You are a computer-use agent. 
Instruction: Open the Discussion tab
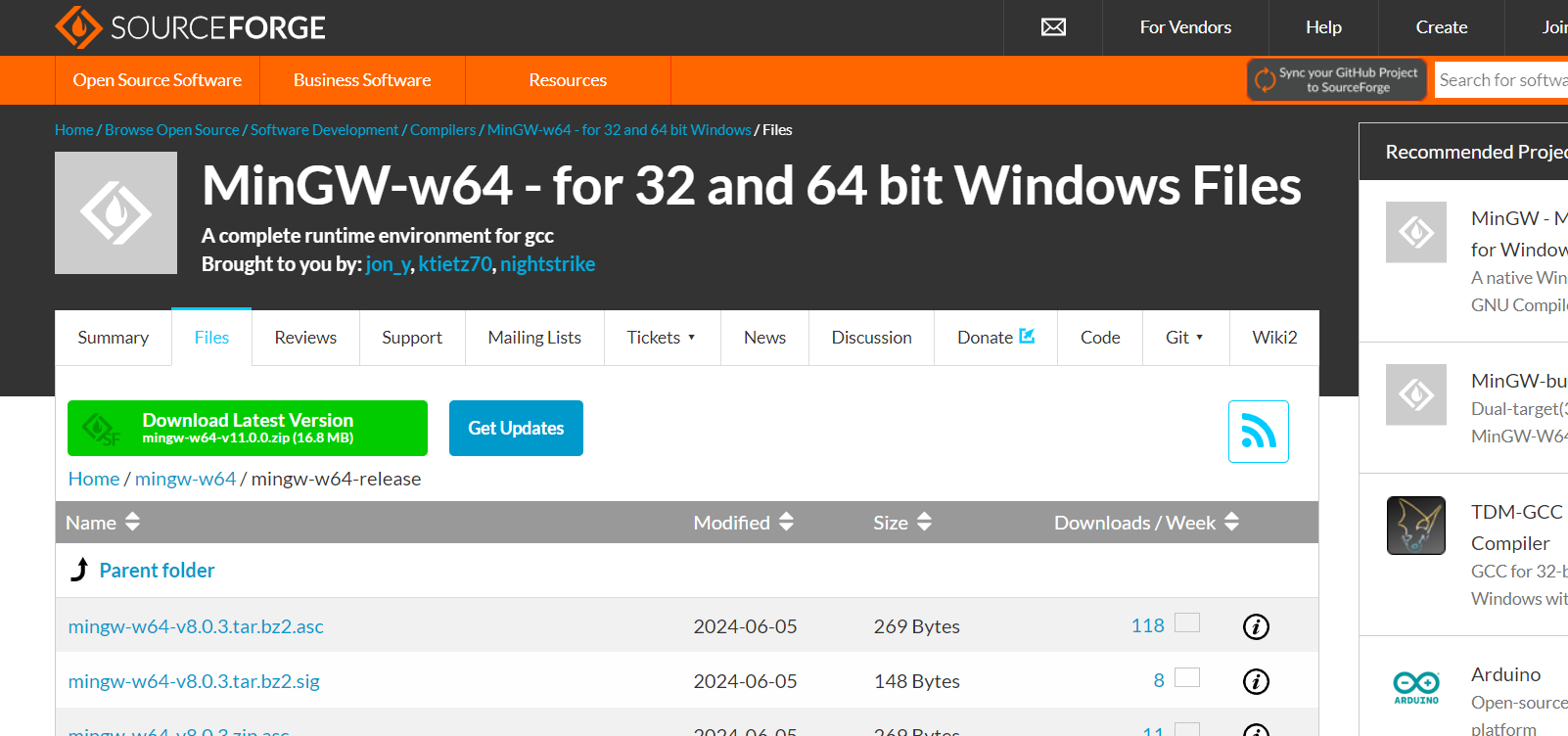(x=872, y=338)
